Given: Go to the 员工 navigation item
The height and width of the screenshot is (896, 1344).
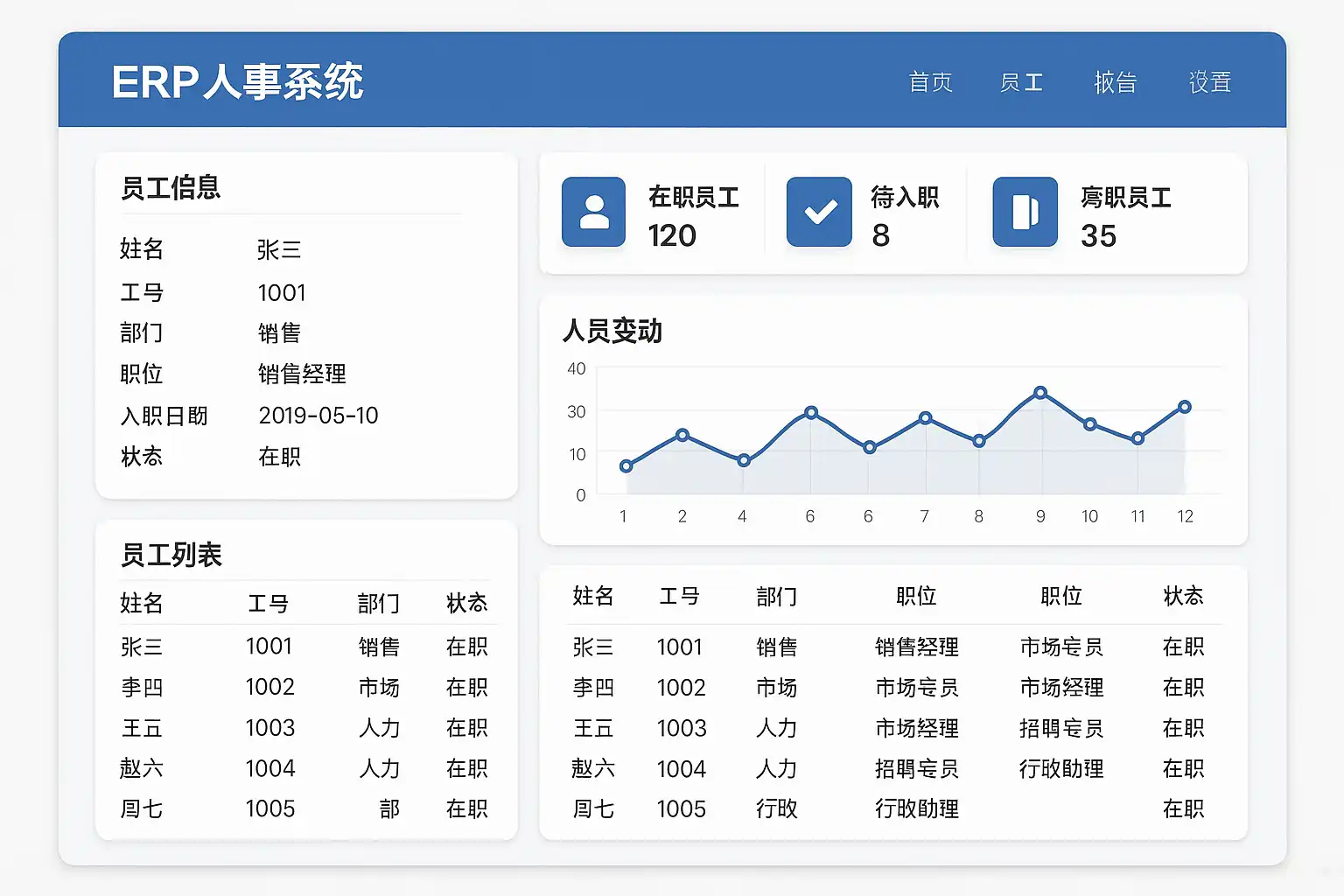Looking at the screenshot, I should [1021, 82].
